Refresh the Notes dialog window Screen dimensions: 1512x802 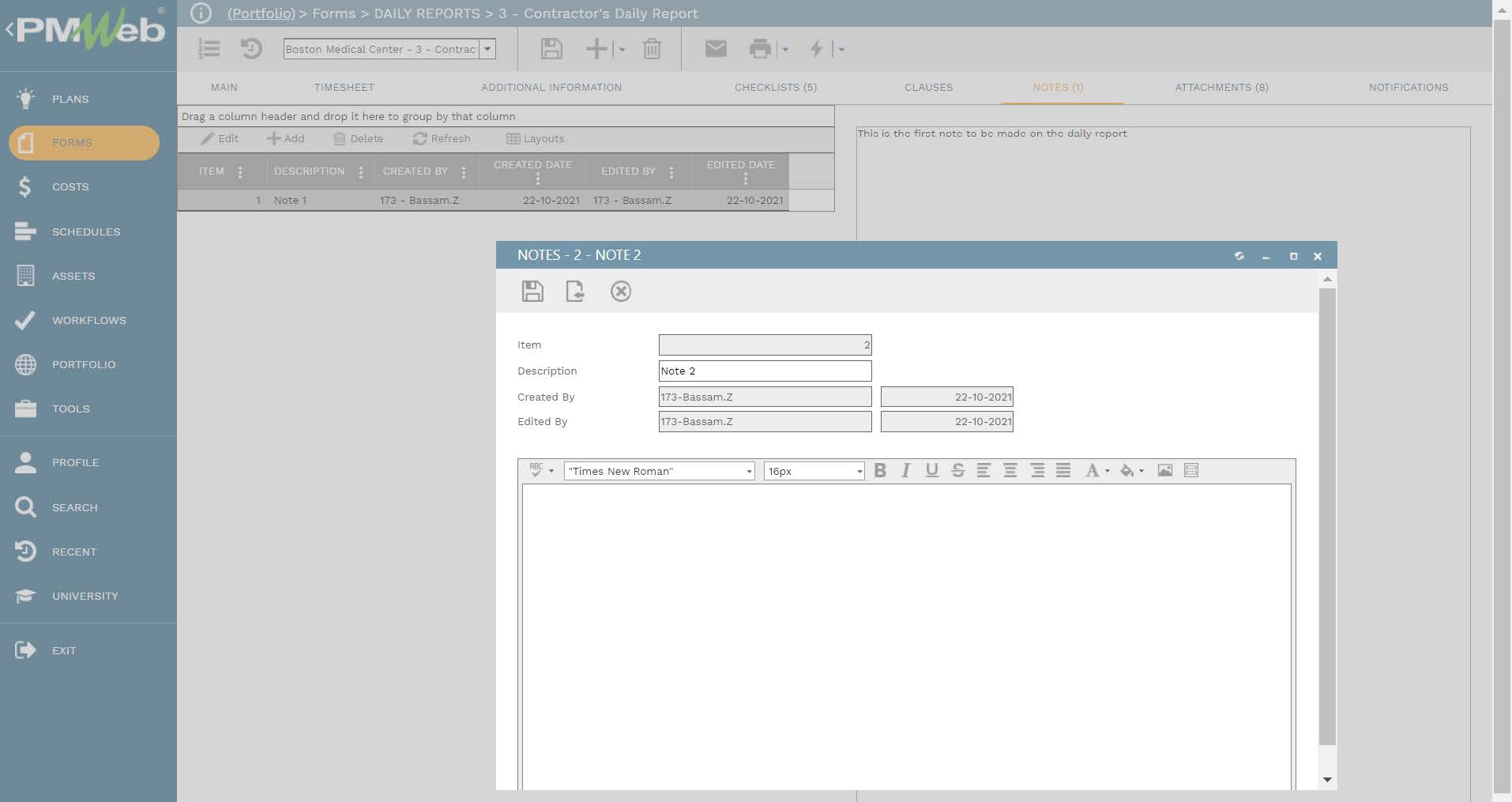(1239, 256)
